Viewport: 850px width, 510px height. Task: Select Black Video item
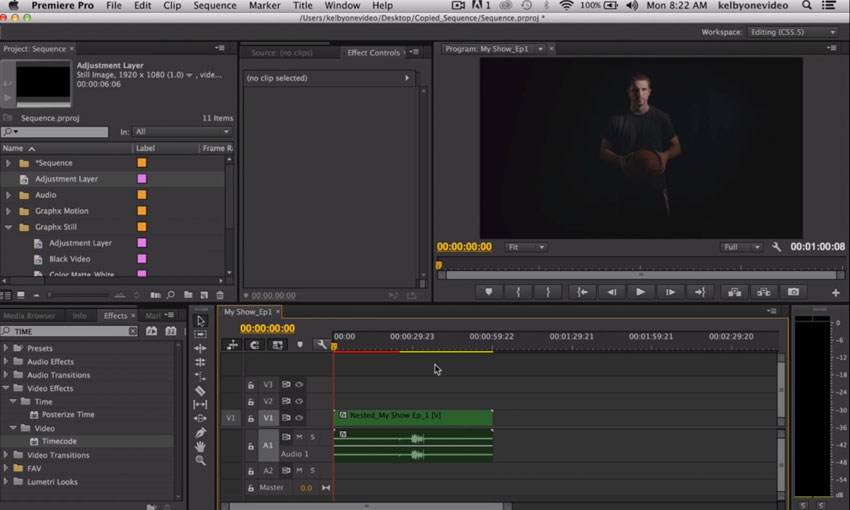69,259
